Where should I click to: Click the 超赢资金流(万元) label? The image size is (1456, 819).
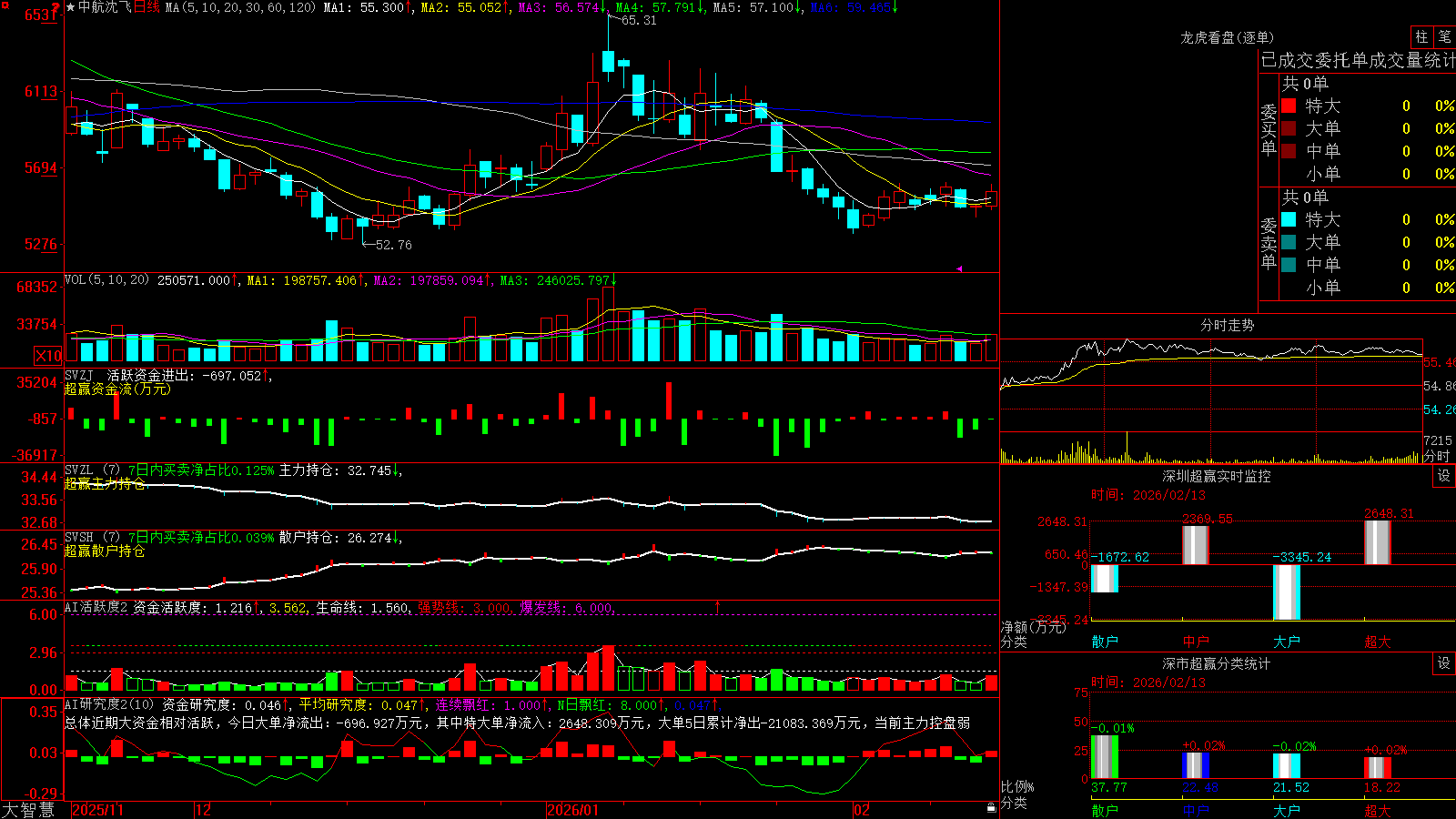click(117, 389)
